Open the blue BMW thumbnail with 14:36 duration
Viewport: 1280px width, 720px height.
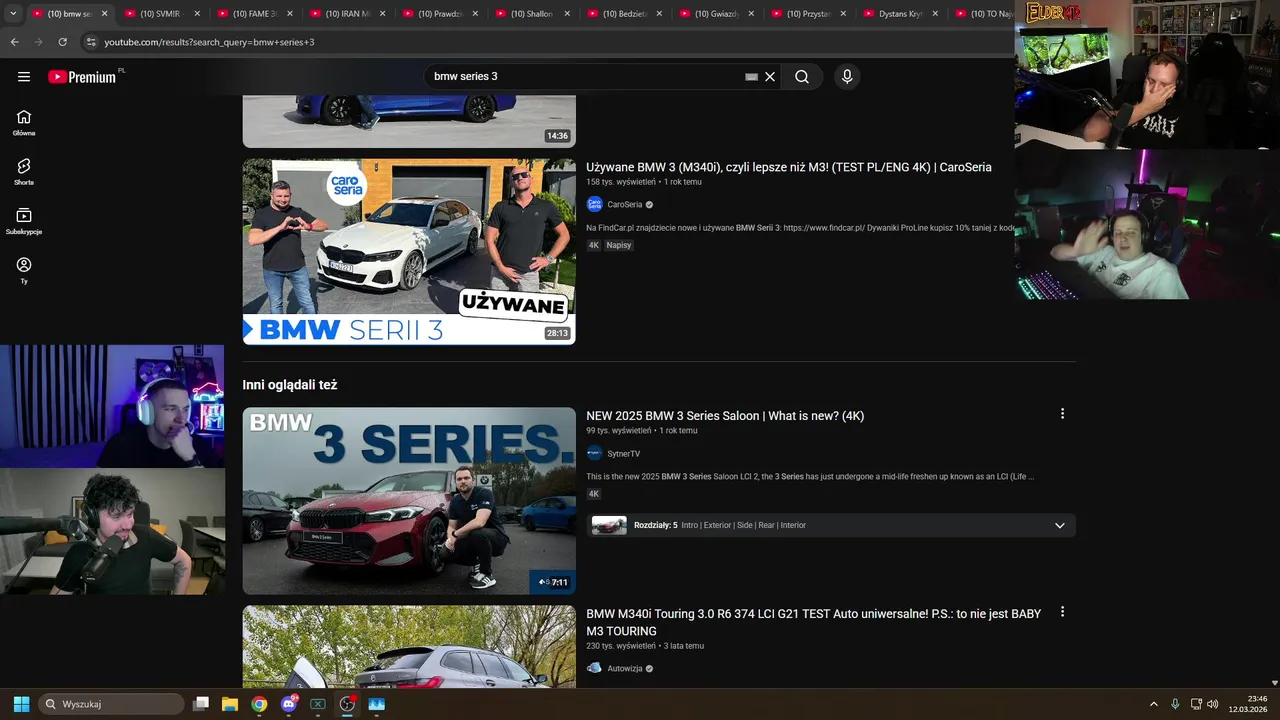point(409,121)
